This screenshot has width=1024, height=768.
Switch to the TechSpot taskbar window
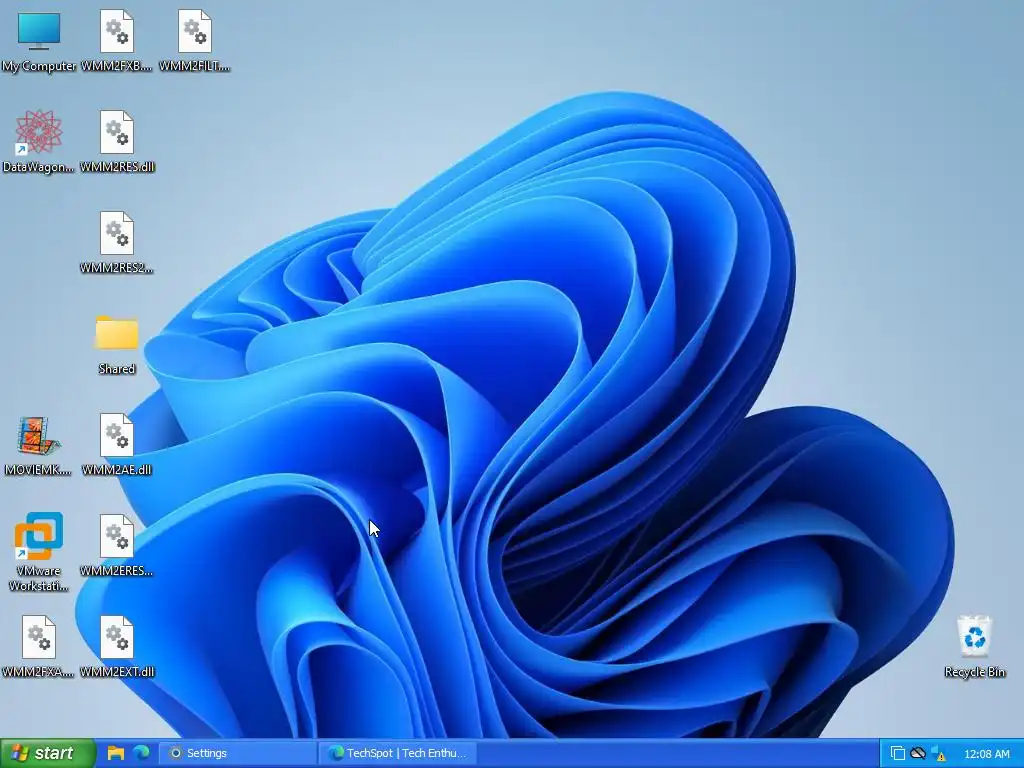pyautogui.click(x=398, y=753)
